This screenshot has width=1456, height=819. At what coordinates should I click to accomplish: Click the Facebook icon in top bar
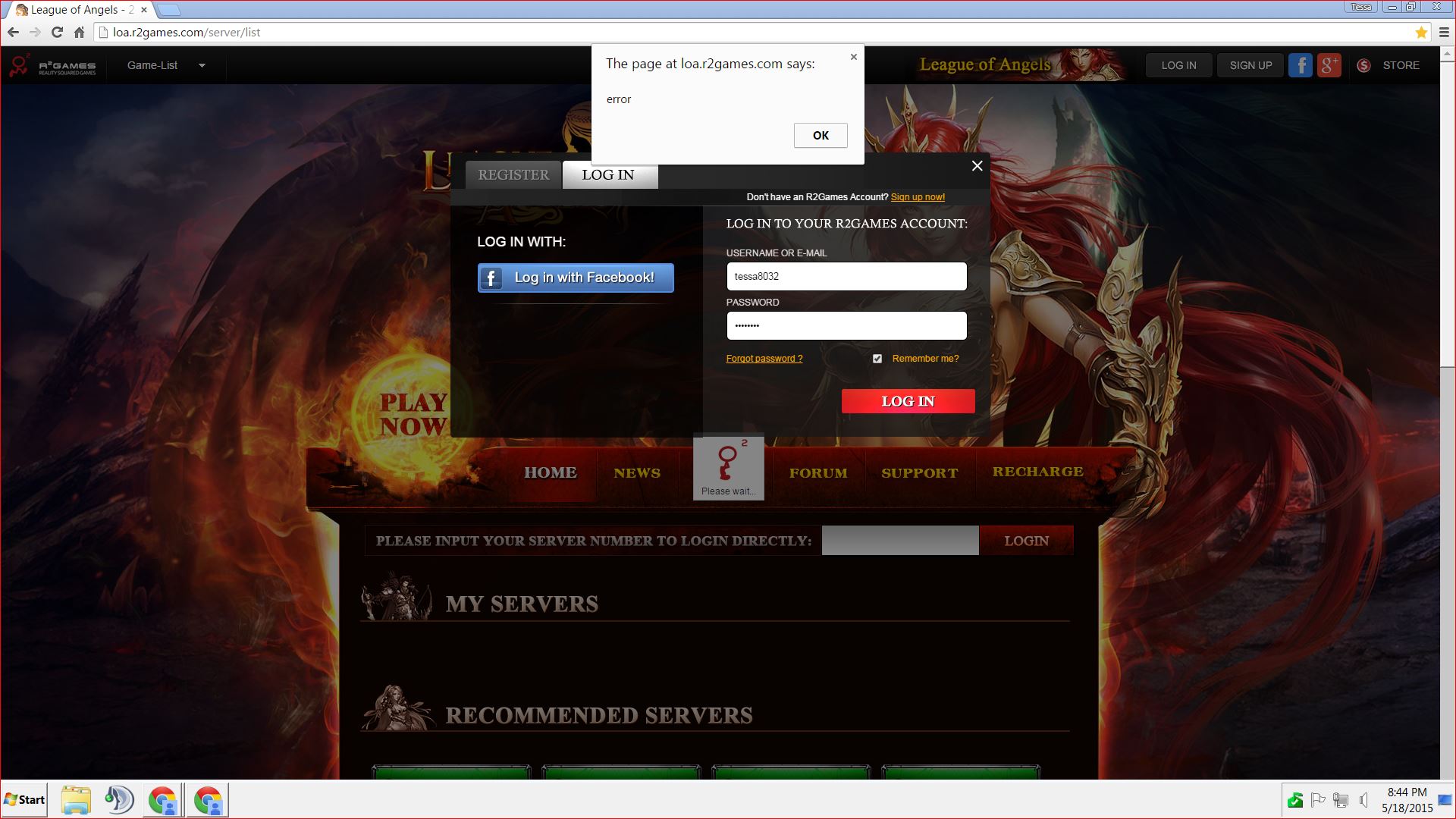1300,65
